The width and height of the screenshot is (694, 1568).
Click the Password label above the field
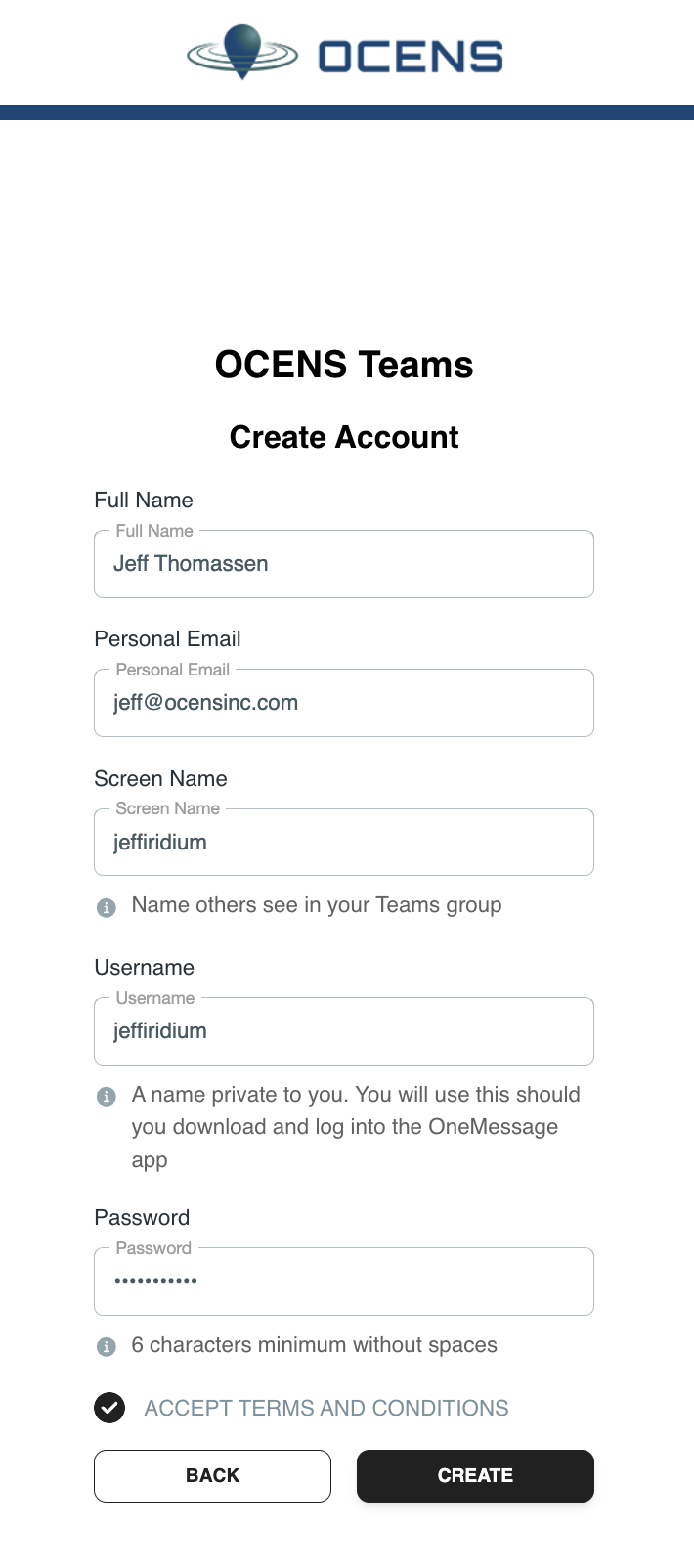(142, 1217)
